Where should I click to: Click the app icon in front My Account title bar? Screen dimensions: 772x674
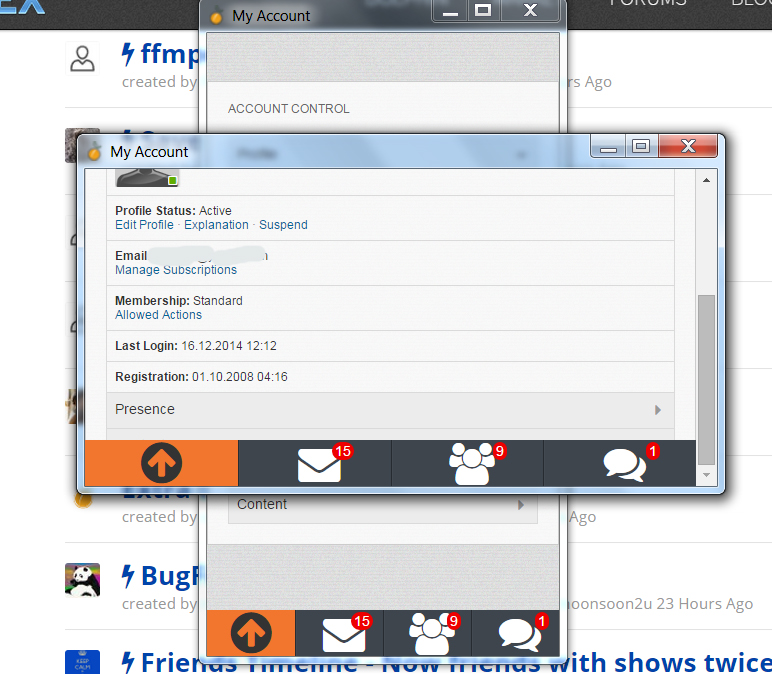pos(94,152)
